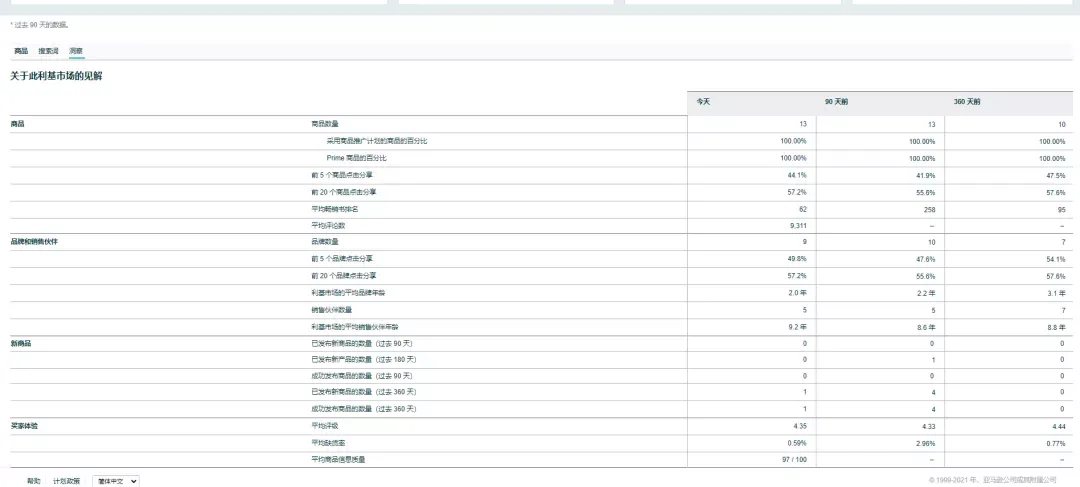Click the 2.0 年 brand age value

(x=797, y=293)
